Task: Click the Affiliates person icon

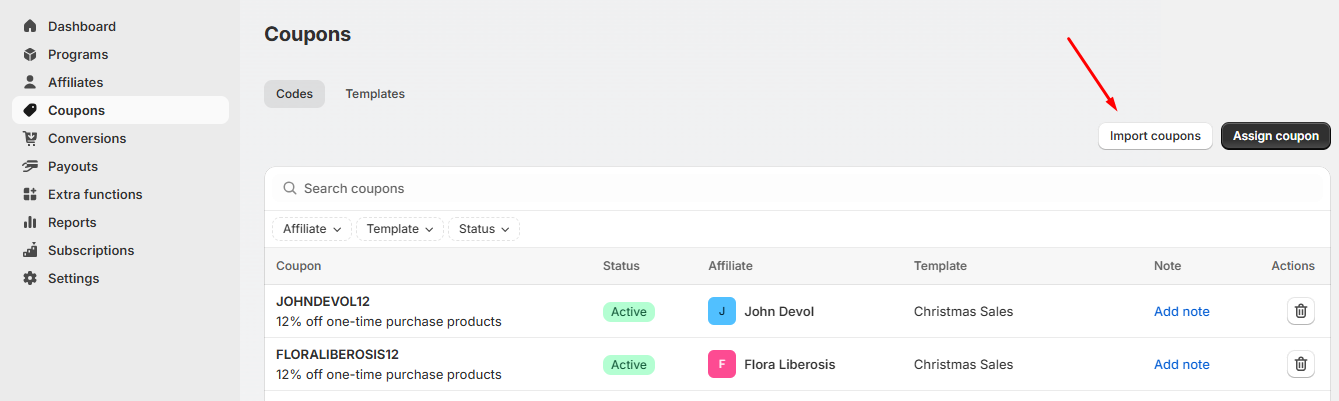Action: (30, 82)
